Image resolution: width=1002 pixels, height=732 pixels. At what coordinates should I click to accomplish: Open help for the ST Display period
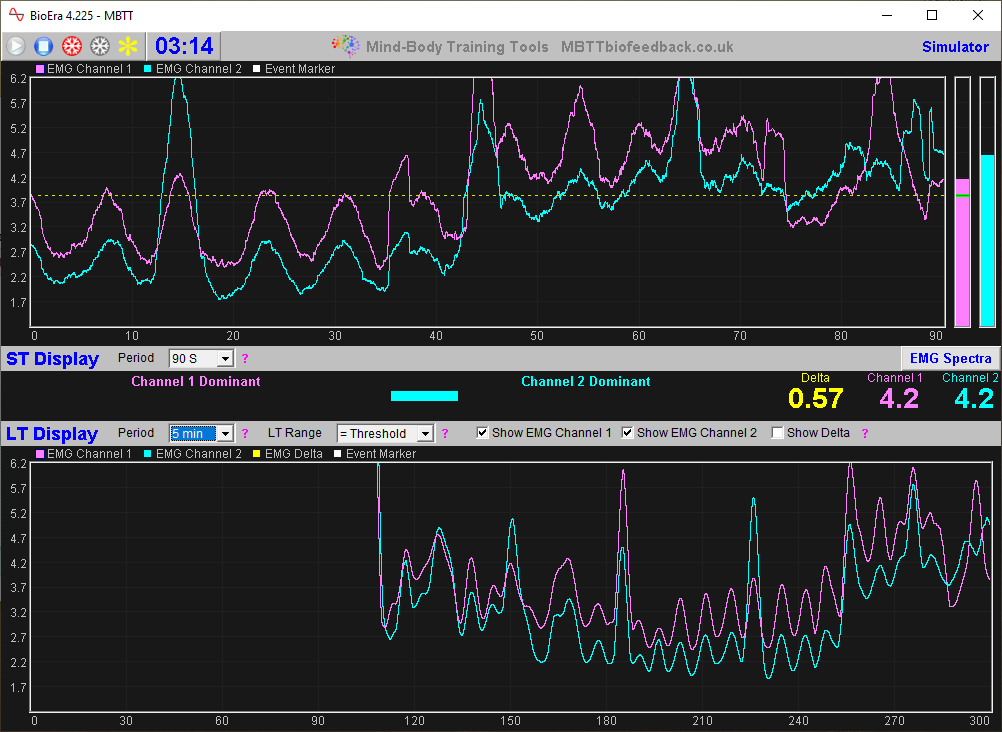coord(244,358)
